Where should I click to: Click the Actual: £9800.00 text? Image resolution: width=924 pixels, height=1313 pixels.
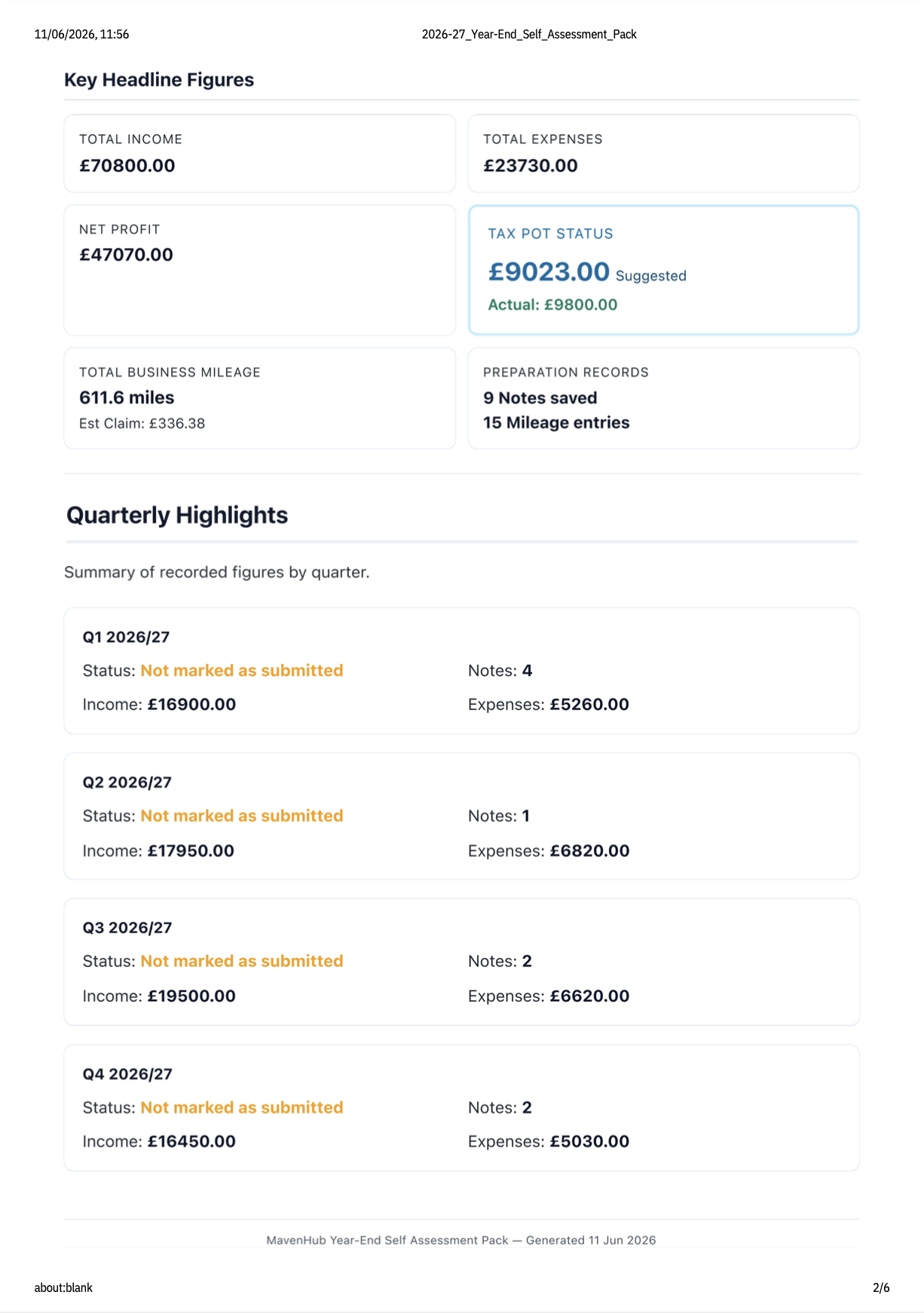pos(552,305)
